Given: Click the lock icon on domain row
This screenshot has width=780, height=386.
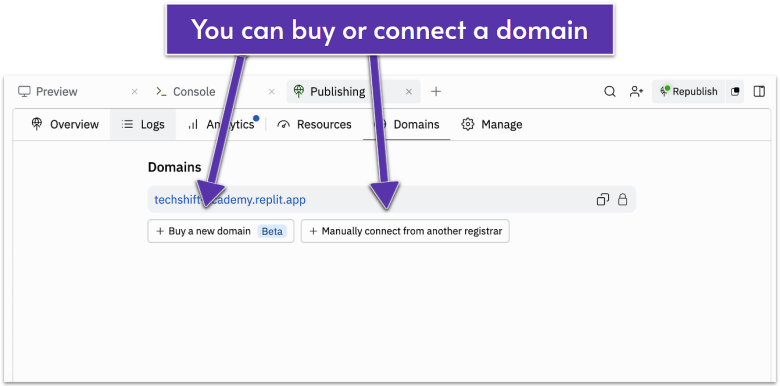Looking at the screenshot, I should click(x=622, y=200).
